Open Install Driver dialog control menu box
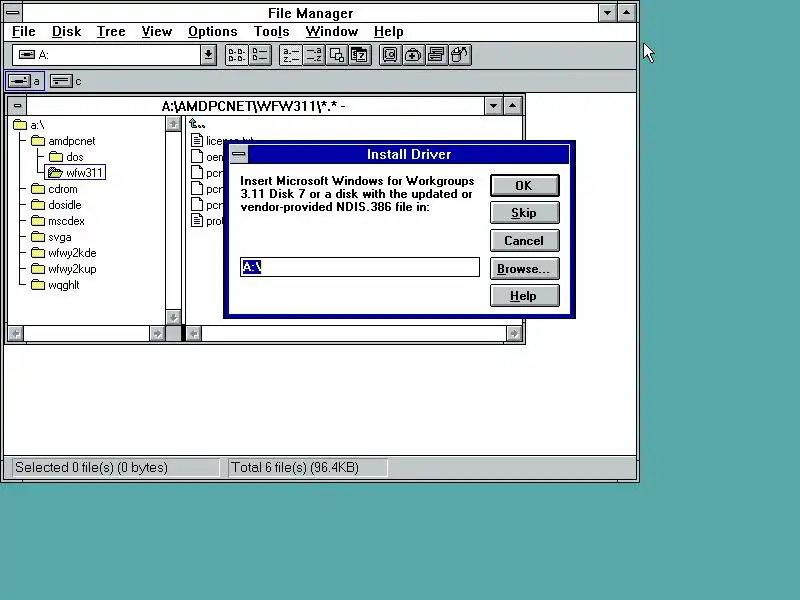 pyautogui.click(x=239, y=154)
